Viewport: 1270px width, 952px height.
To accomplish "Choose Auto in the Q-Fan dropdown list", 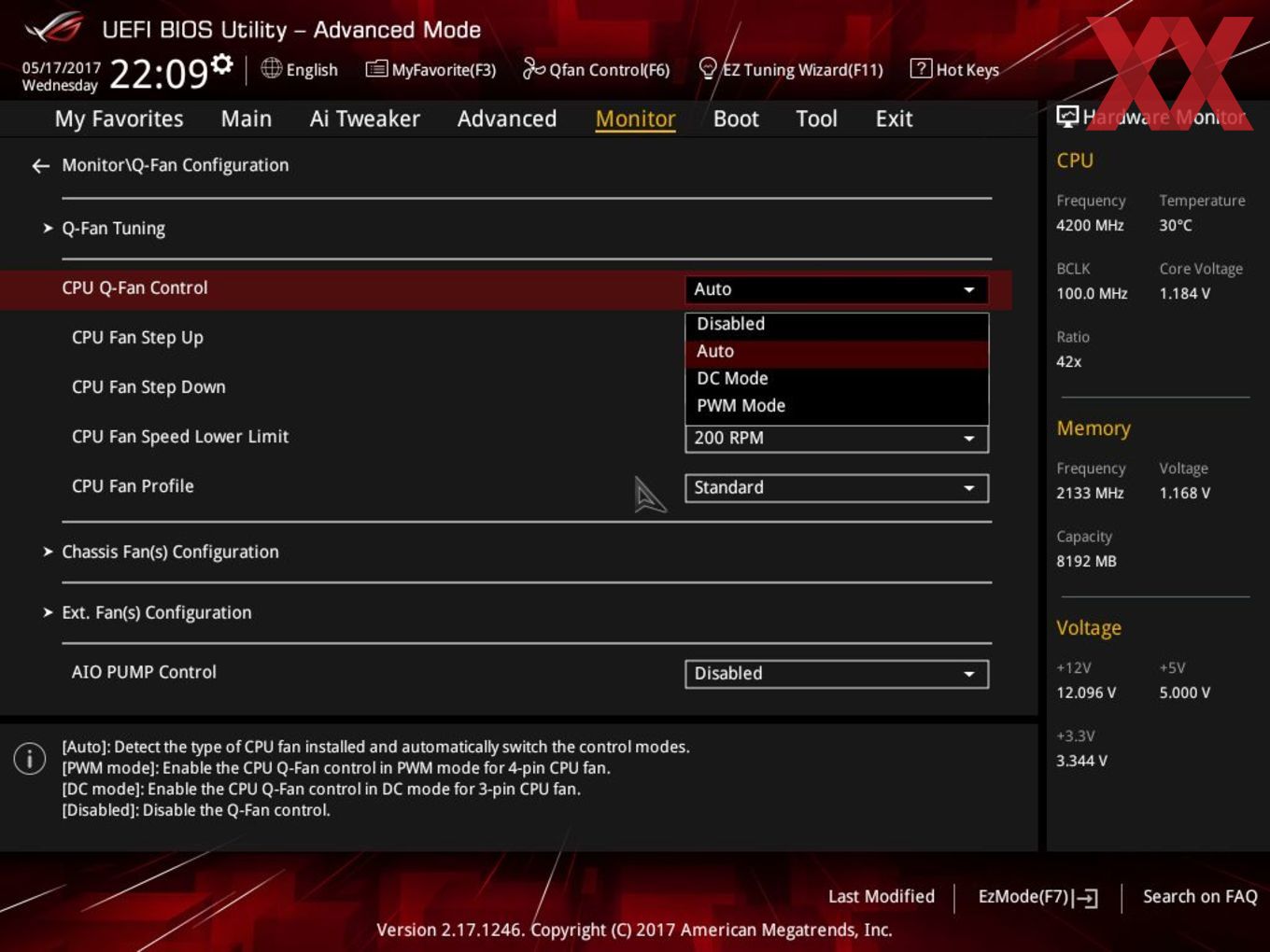I will (x=837, y=351).
